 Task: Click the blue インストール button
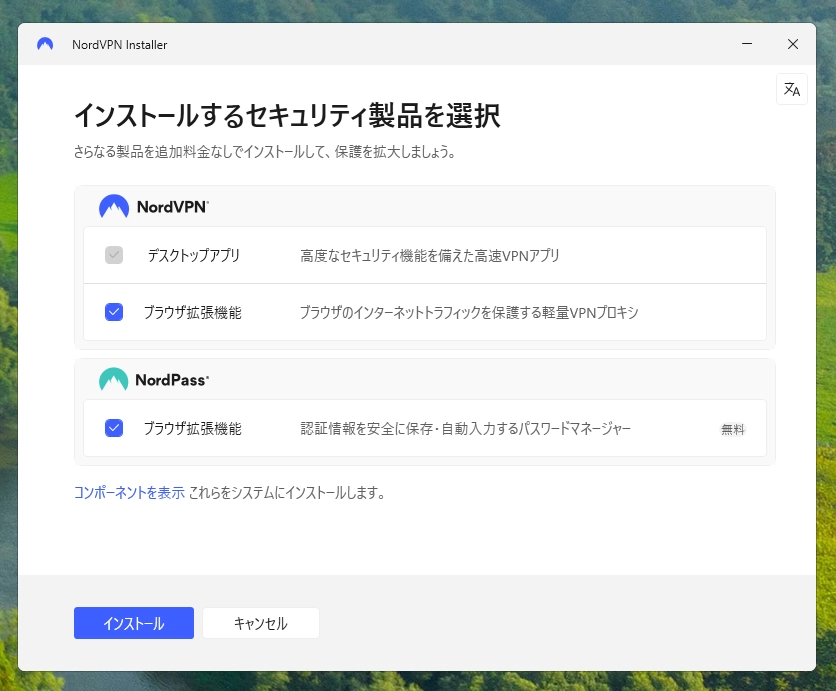pyautogui.click(x=134, y=623)
